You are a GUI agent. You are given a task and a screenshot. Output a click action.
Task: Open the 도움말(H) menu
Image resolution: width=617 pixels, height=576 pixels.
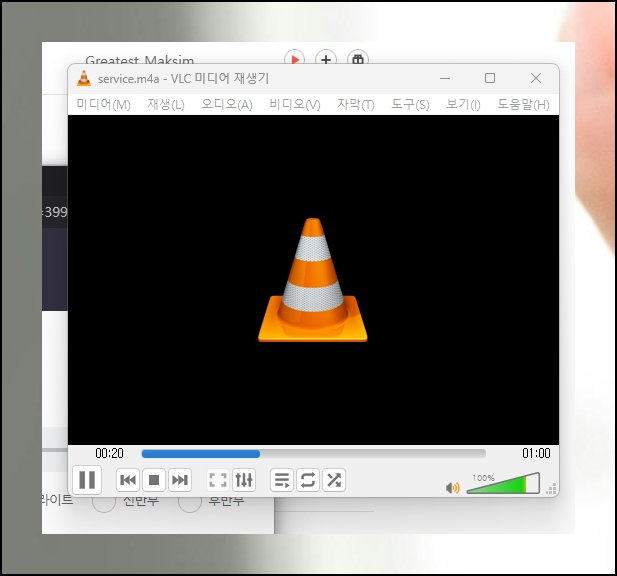point(523,105)
